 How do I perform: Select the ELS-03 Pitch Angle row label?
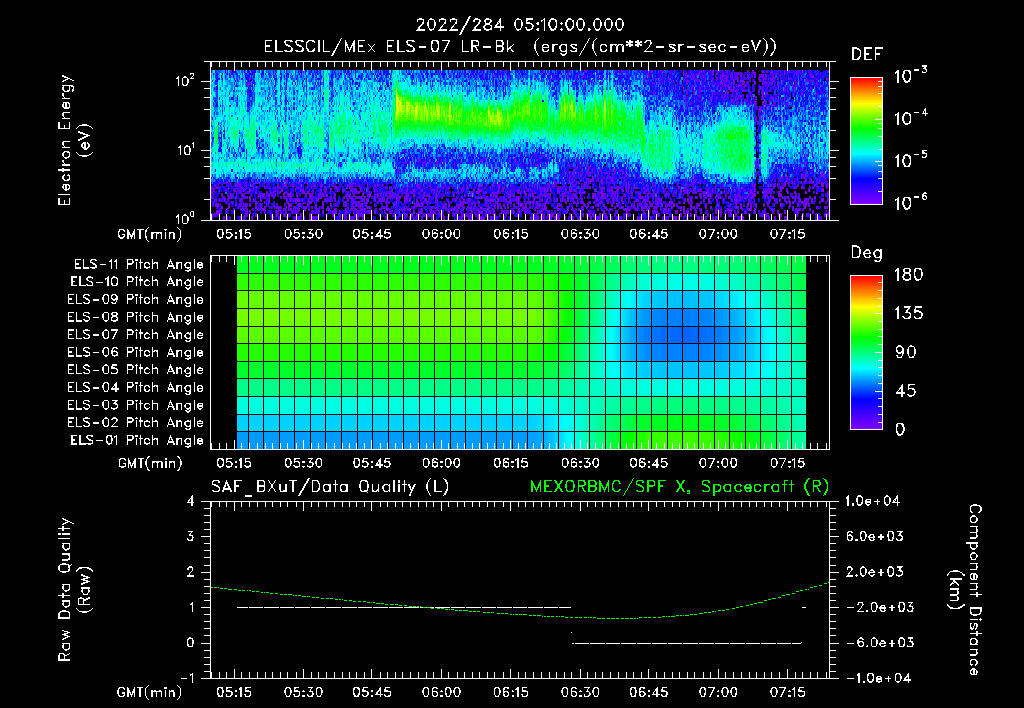coord(136,406)
